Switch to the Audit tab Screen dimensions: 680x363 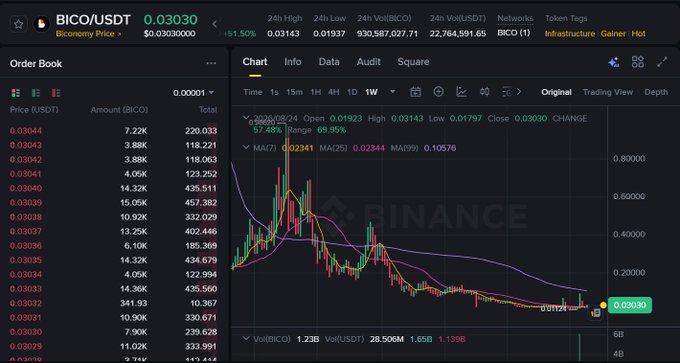(x=369, y=62)
